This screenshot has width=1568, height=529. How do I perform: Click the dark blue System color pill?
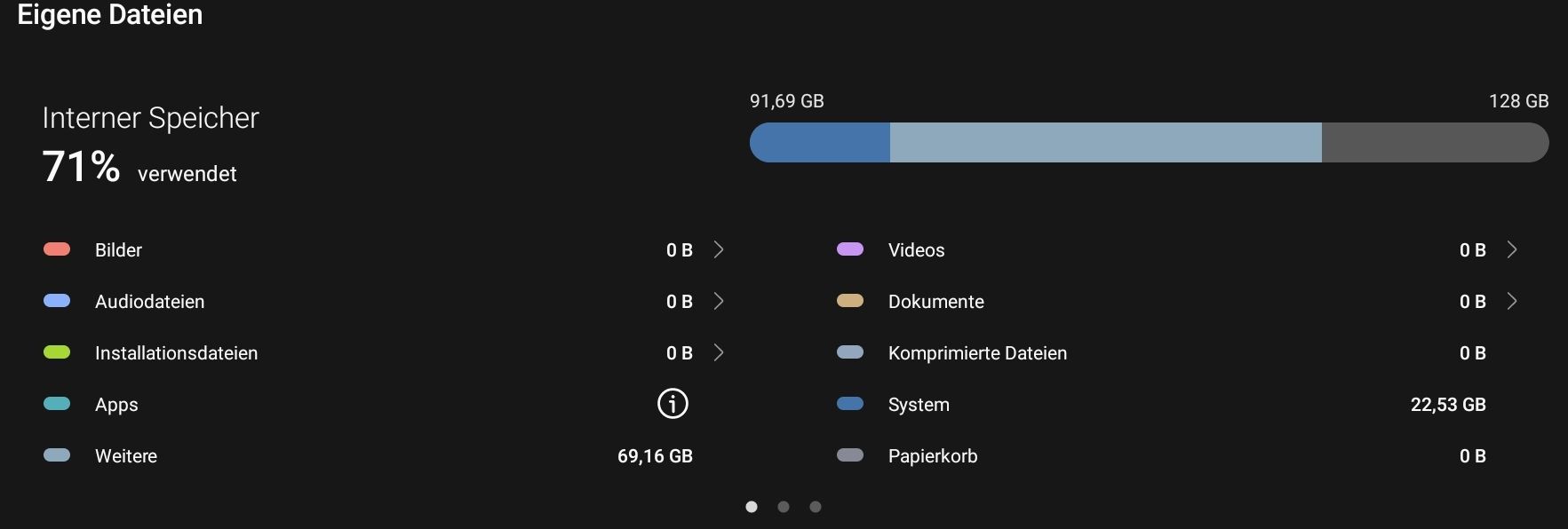[850, 404]
